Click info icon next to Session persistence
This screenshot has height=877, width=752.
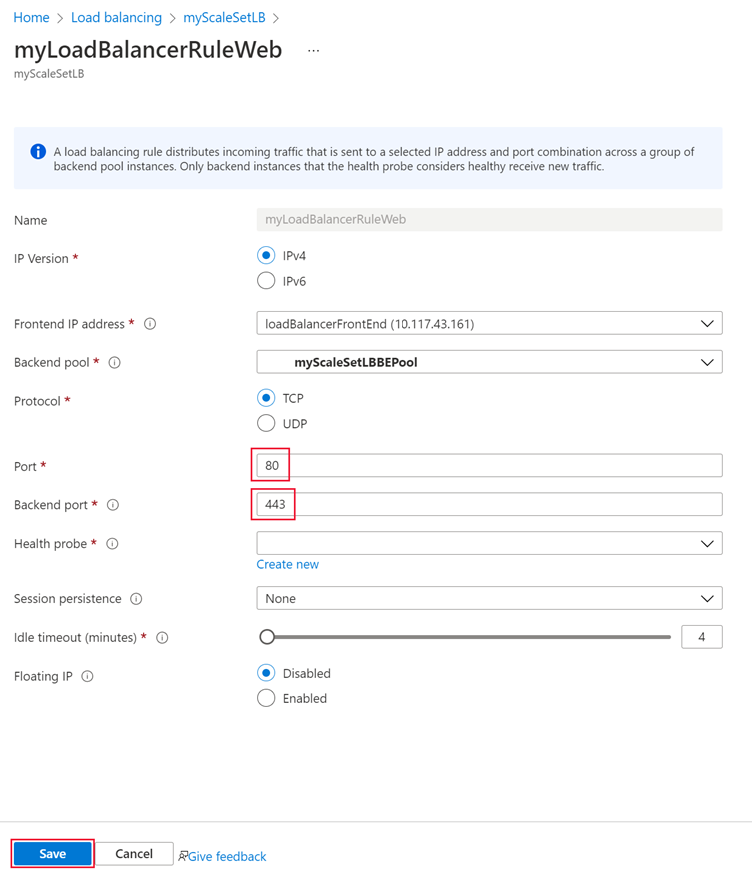[x=136, y=599]
